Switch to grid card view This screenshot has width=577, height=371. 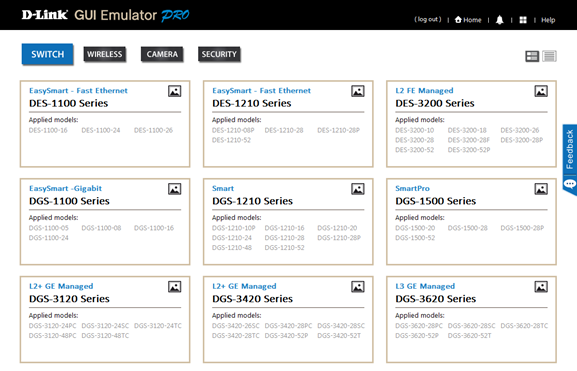(532, 56)
